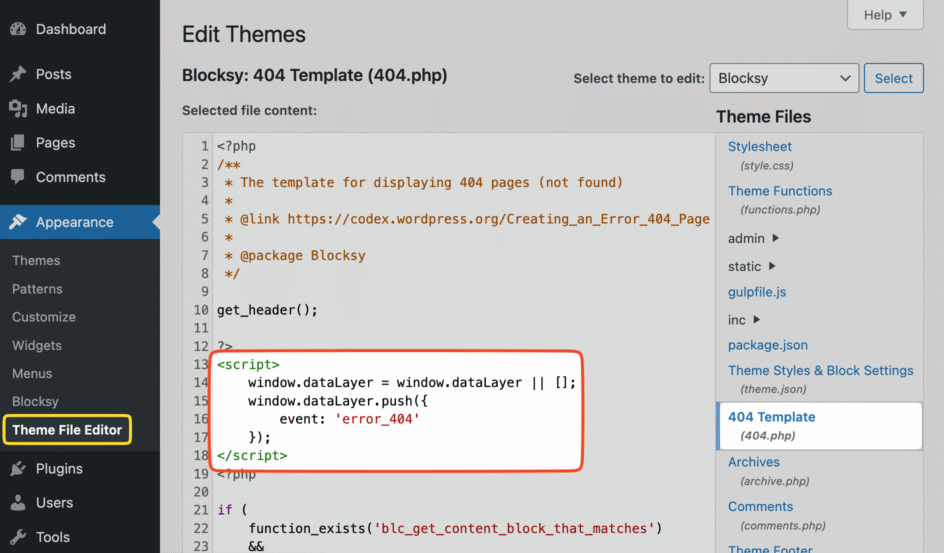
Task: Click the window.dataLayer.push code line
Action: (338, 401)
